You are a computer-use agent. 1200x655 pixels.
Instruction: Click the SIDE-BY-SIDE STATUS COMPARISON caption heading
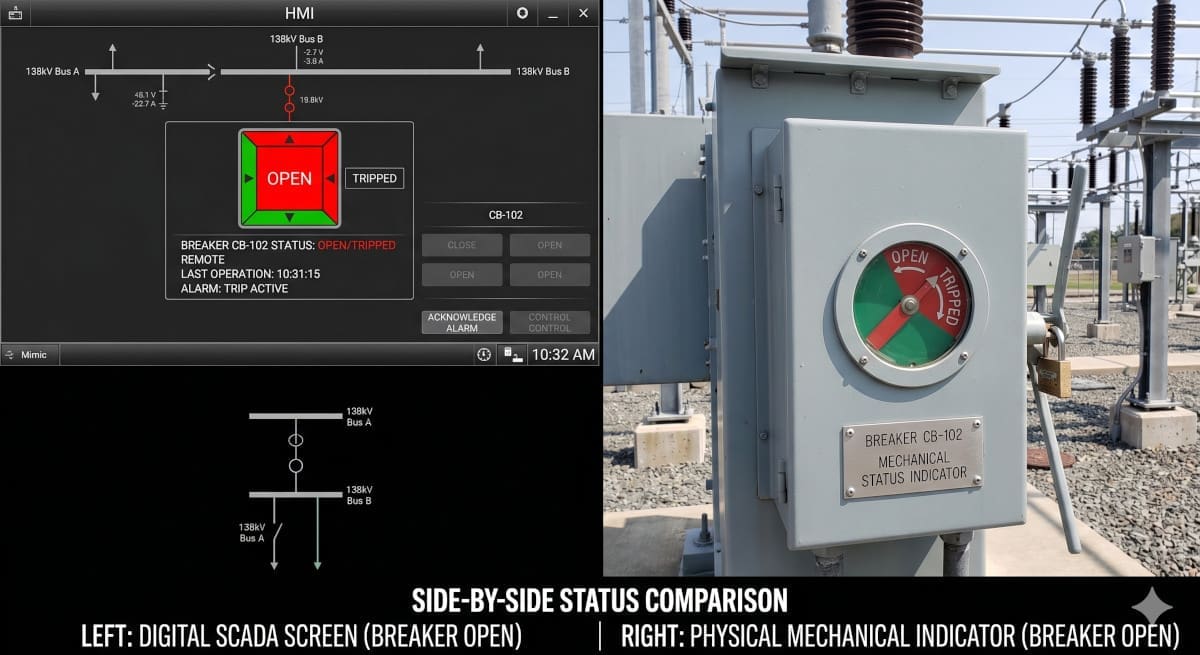599,600
